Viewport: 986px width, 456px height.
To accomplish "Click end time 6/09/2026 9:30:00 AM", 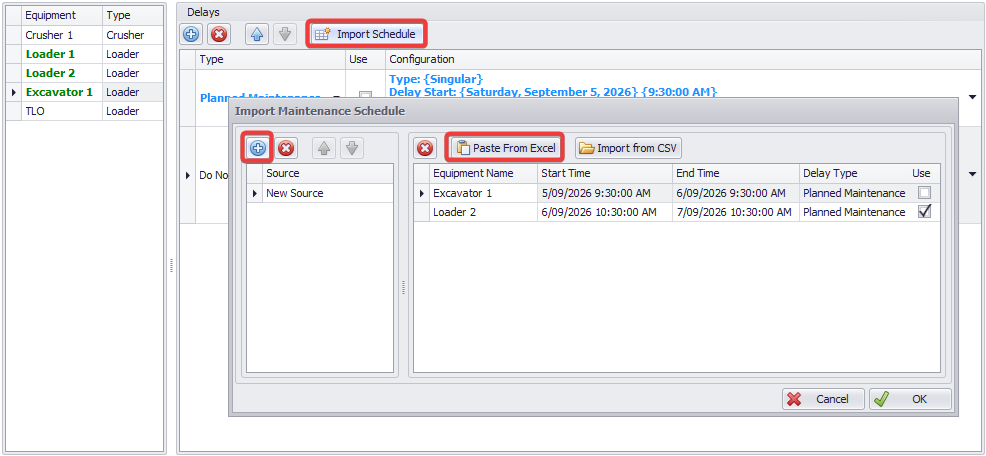I will [735, 193].
